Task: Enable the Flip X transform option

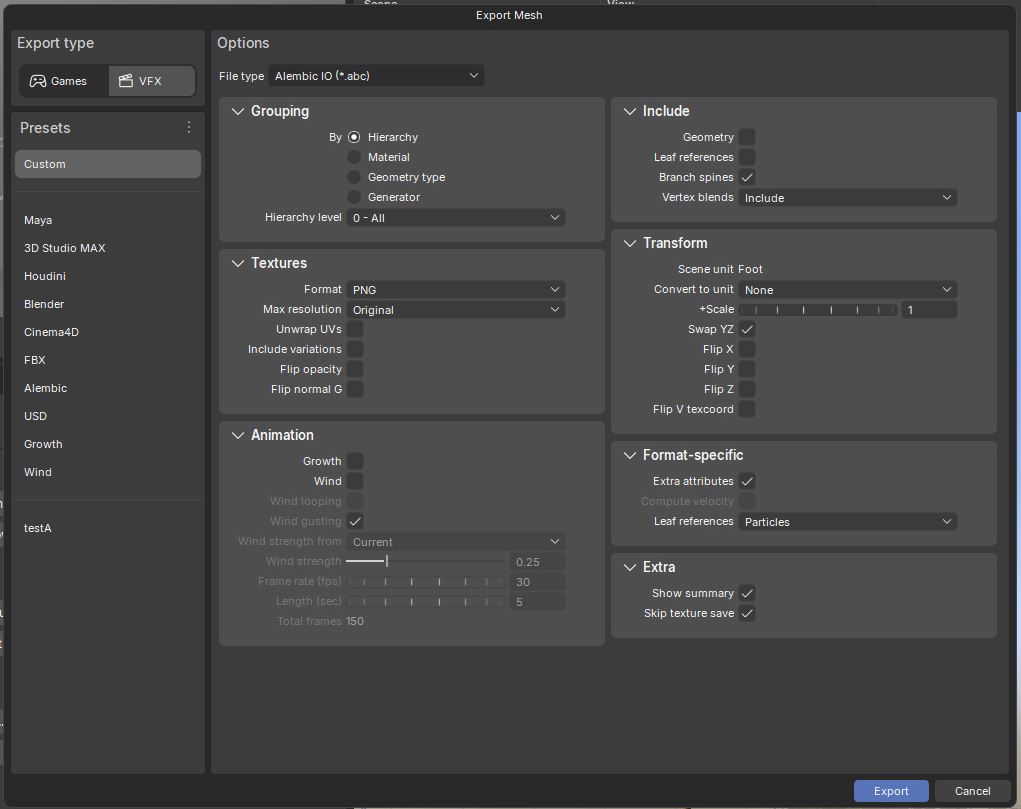Action: 748,349
